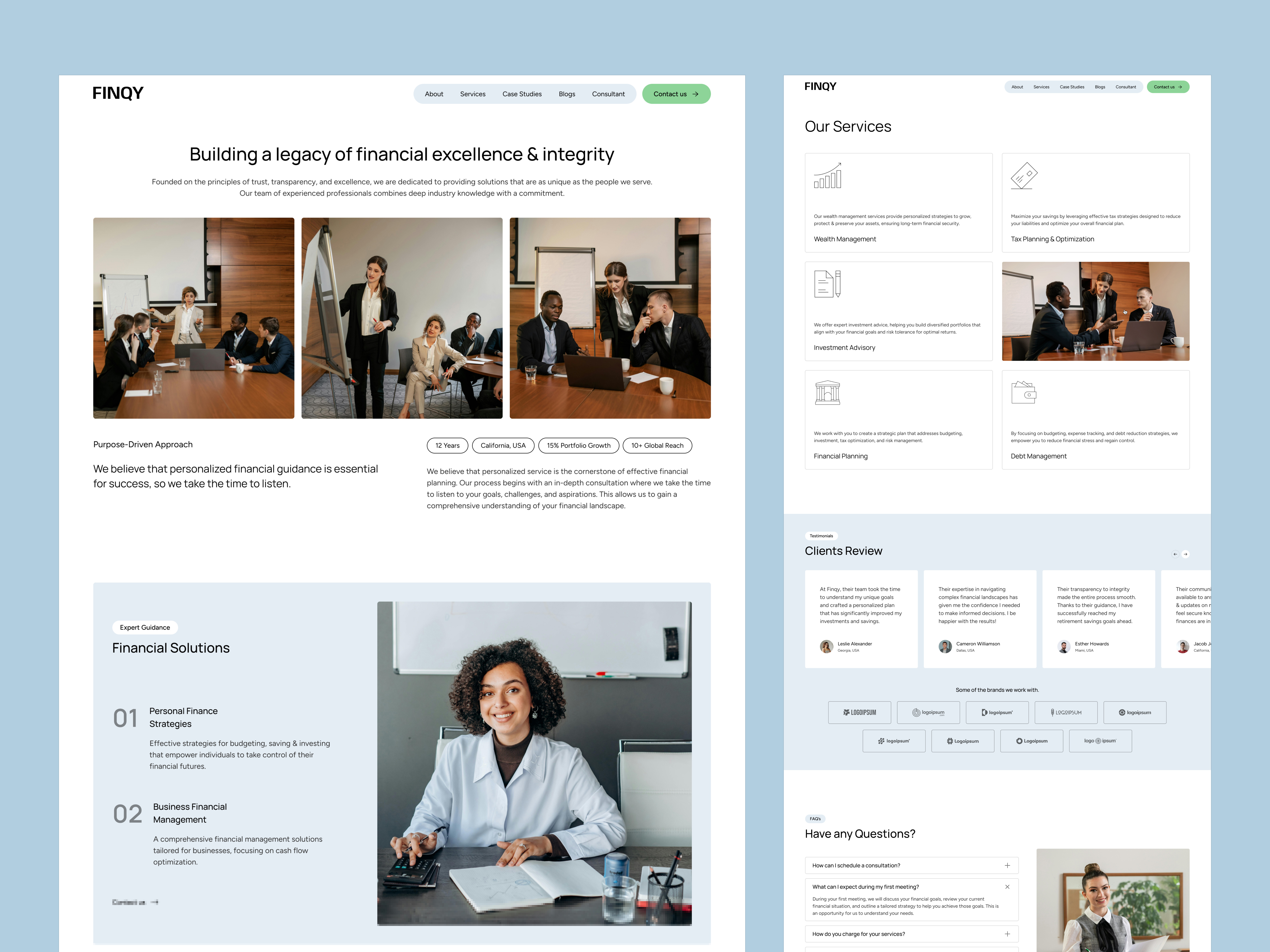
Task: Open the Investment Advisory service title
Action: [x=844, y=348]
